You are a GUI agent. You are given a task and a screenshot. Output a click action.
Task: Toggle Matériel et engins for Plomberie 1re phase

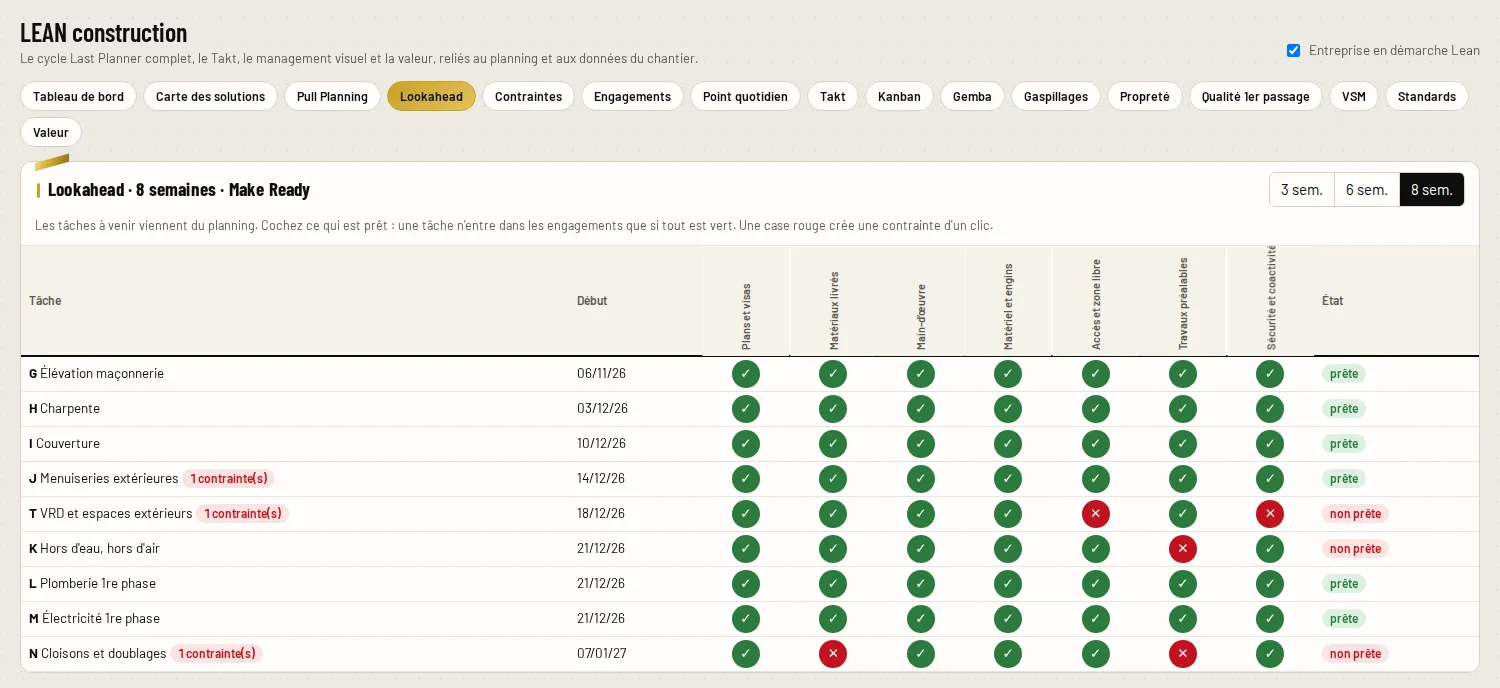[1008, 584]
